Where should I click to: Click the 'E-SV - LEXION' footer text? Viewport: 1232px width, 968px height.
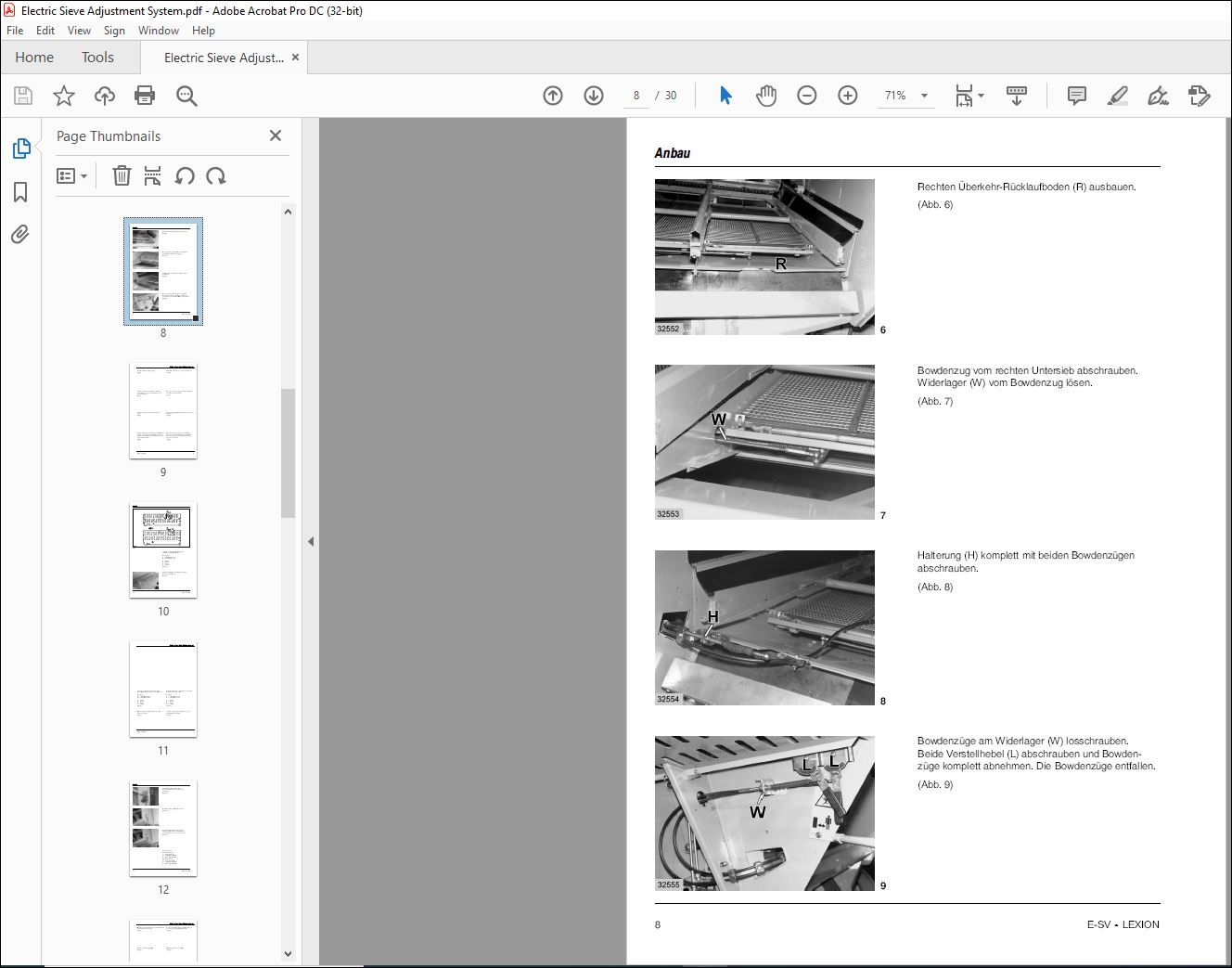1123,924
